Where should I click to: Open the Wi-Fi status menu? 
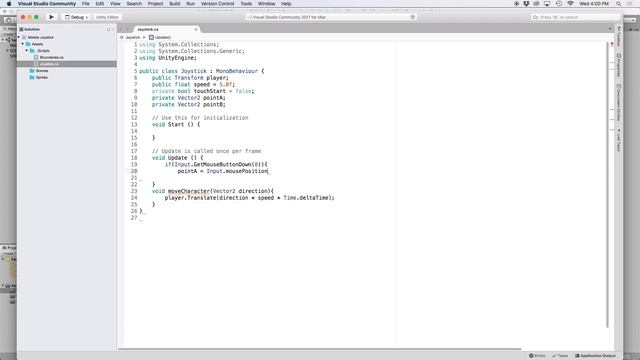point(571,4)
